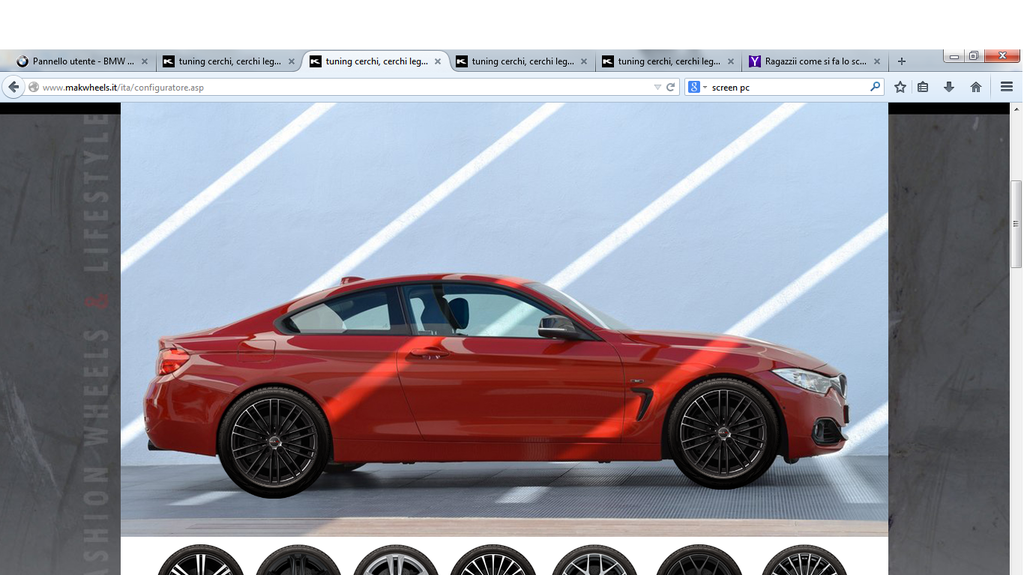Open the downloads arrow icon

pos(949,87)
